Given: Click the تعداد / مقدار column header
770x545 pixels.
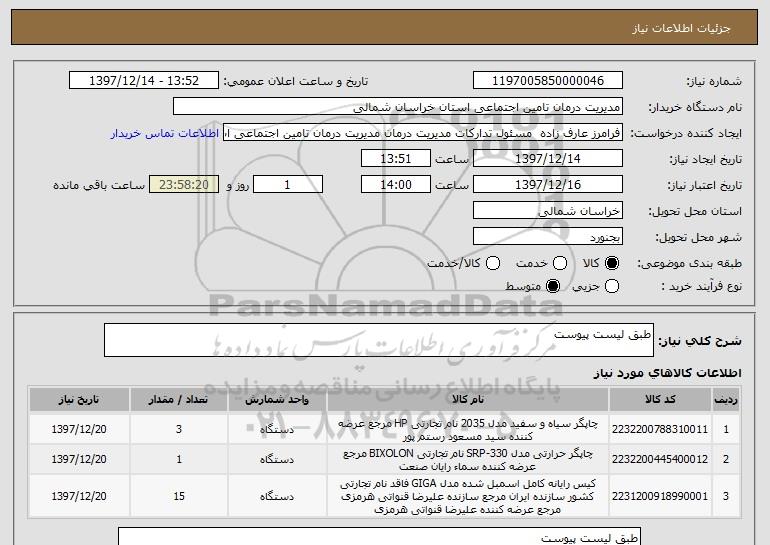Looking at the screenshot, I should pyautogui.click(x=179, y=400).
